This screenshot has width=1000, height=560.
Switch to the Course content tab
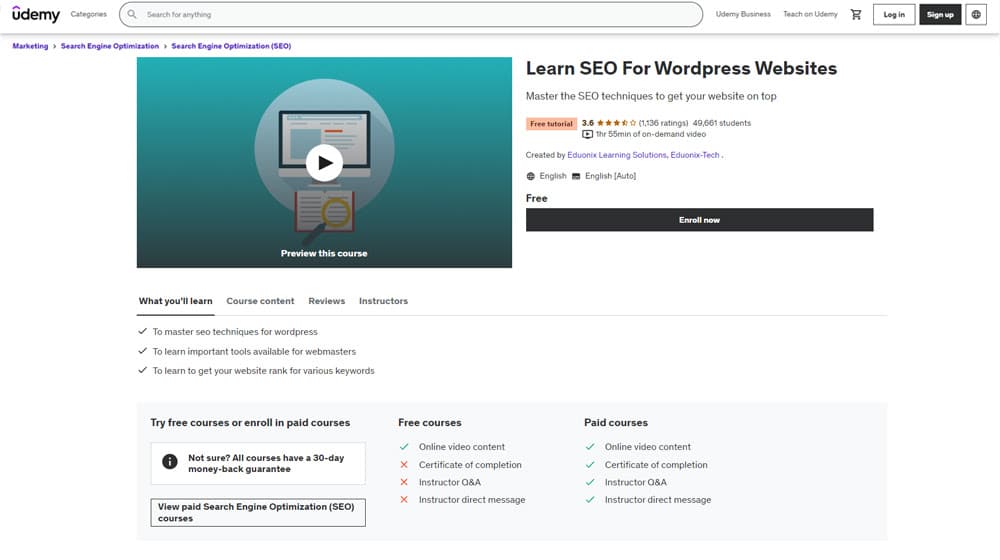click(x=260, y=301)
